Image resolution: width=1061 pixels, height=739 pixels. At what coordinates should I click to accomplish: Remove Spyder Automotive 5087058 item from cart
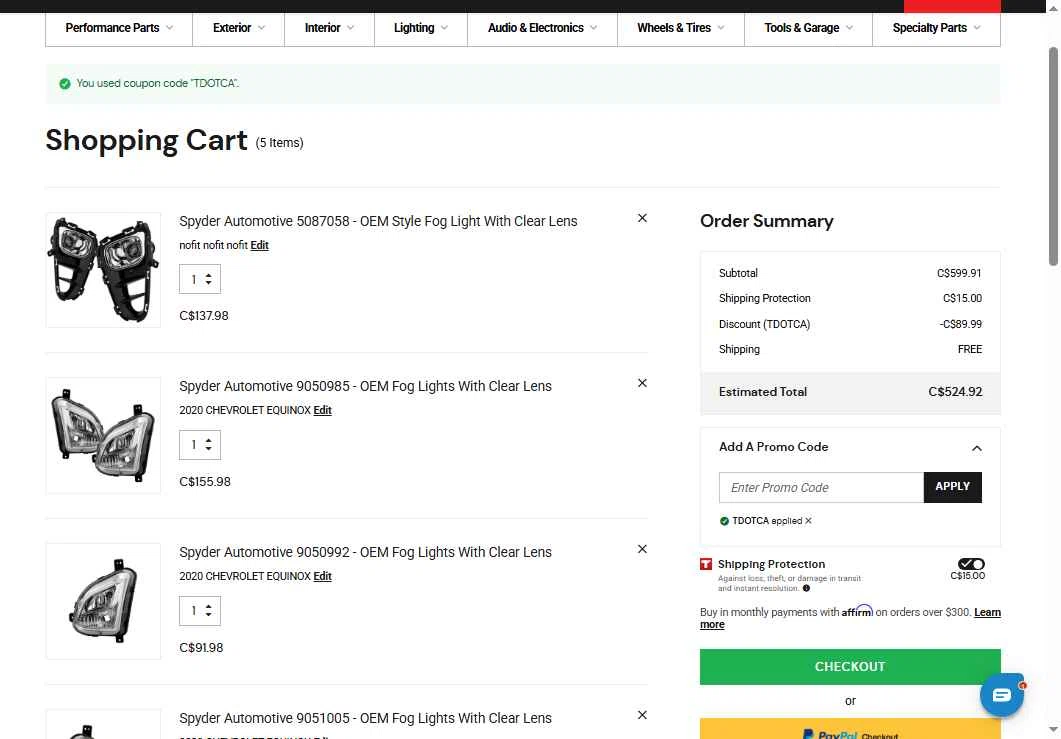coord(642,218)
